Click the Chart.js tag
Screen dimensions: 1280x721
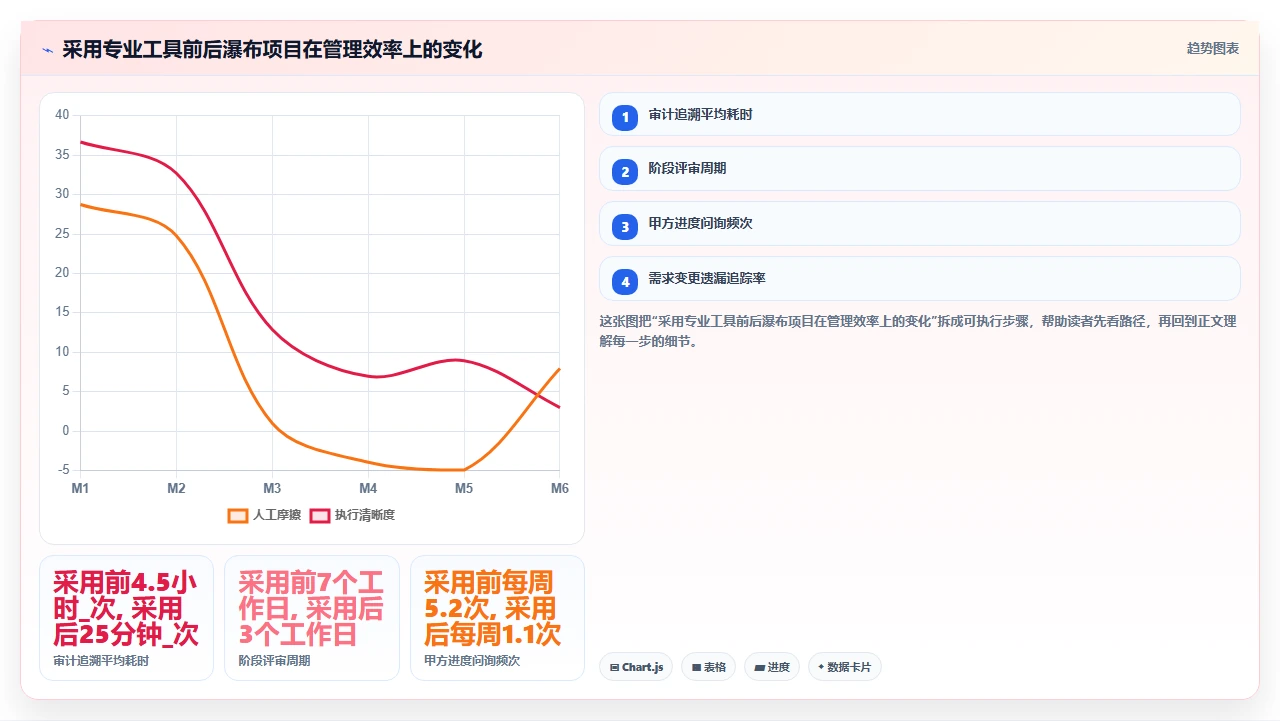(636, 667)
